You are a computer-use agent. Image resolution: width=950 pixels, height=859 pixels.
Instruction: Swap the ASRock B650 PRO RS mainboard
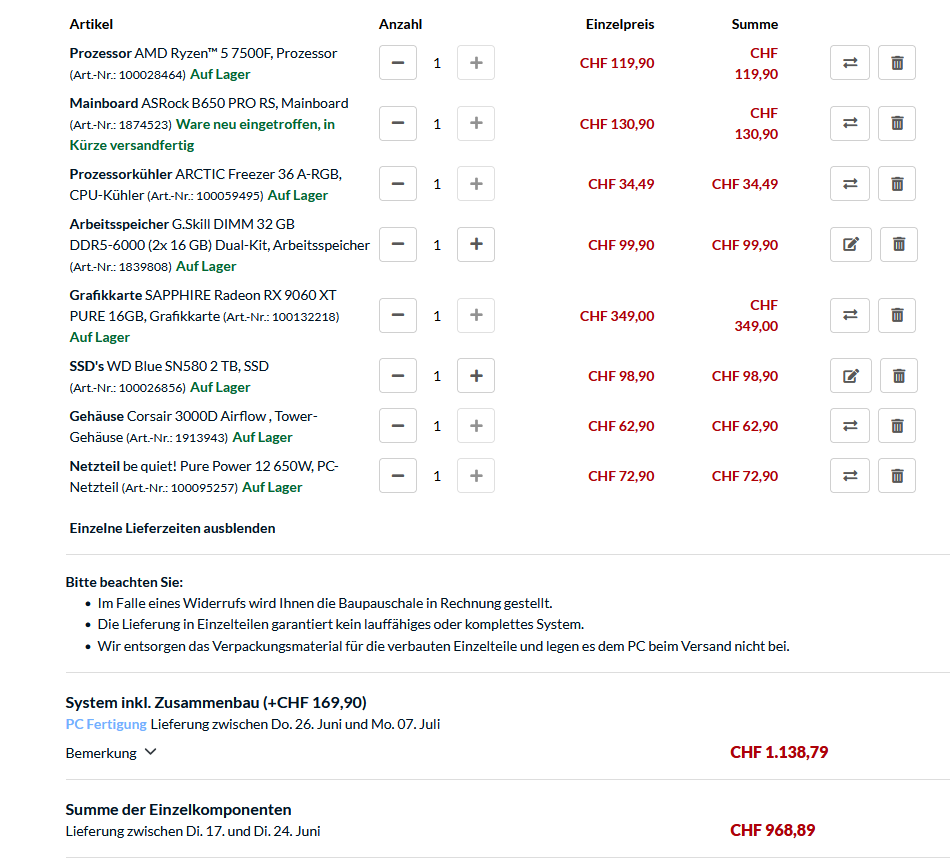tap(849, 124)
